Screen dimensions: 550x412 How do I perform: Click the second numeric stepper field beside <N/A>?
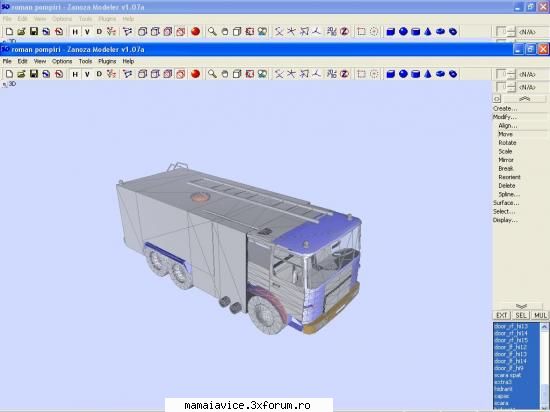505,87
